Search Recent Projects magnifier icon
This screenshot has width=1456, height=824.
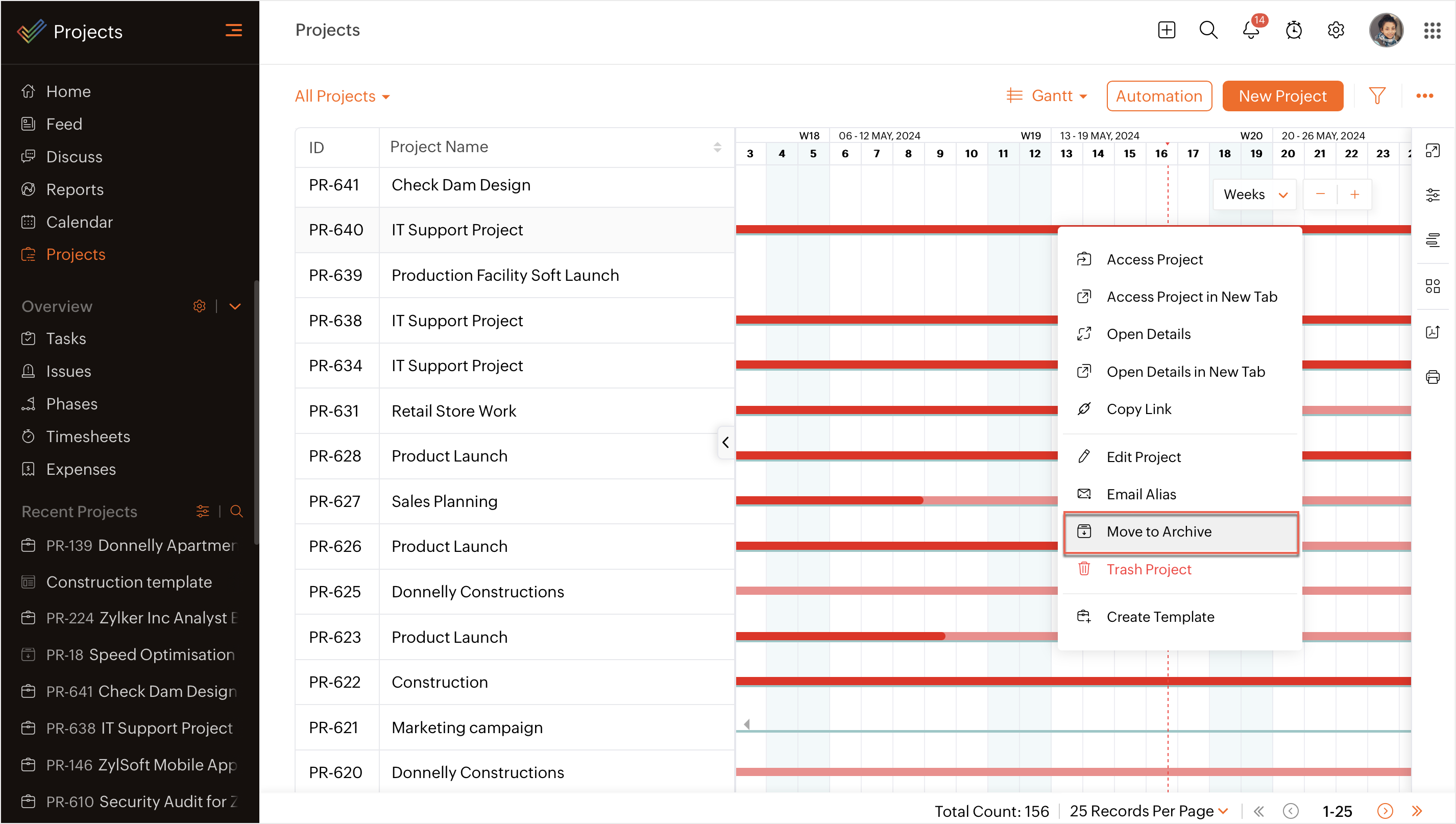[x=236, y=512]
